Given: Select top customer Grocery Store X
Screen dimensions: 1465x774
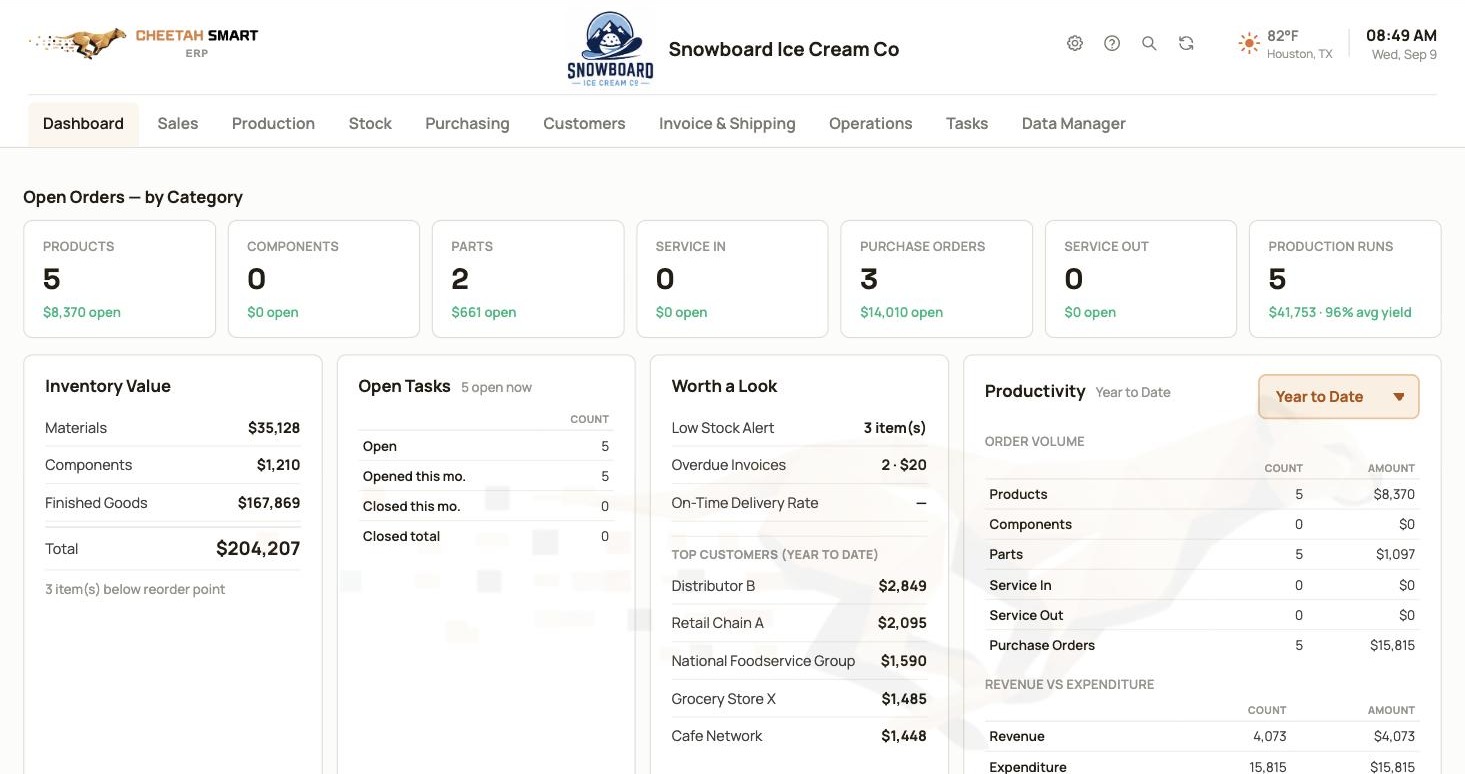Looking at the screenshot, I should click(x=799, y=699).
